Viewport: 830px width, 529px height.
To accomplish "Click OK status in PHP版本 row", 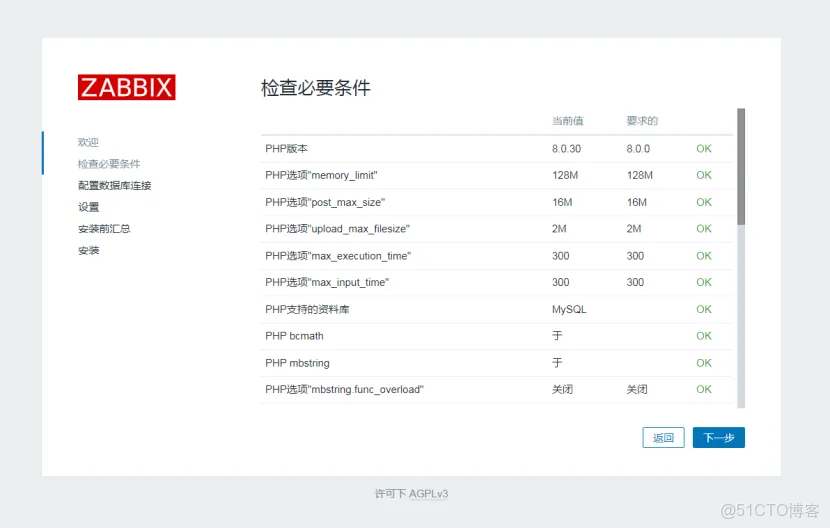I will [704, 149].
